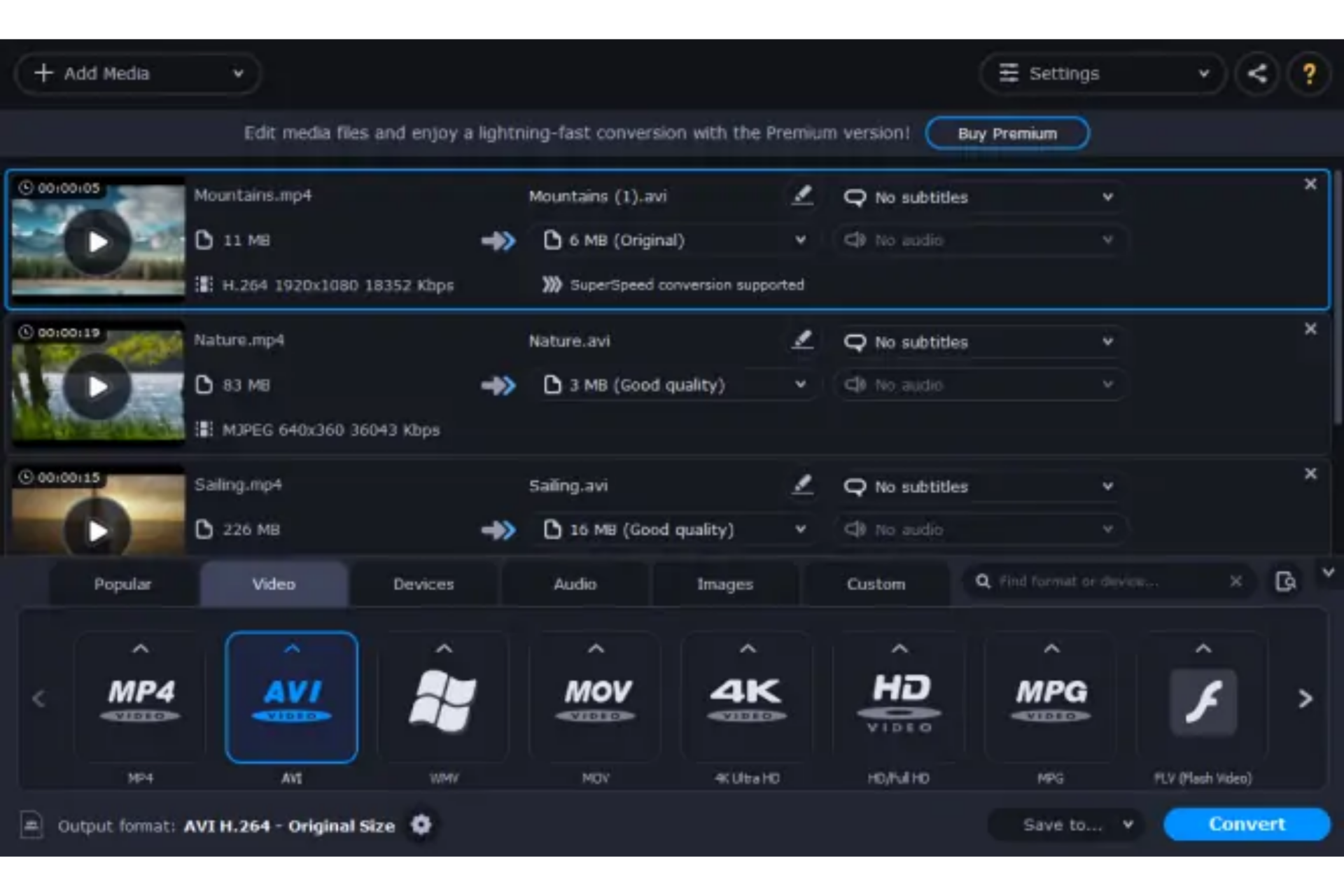Click the device detection icon beside search

[x=1285, y=581]
